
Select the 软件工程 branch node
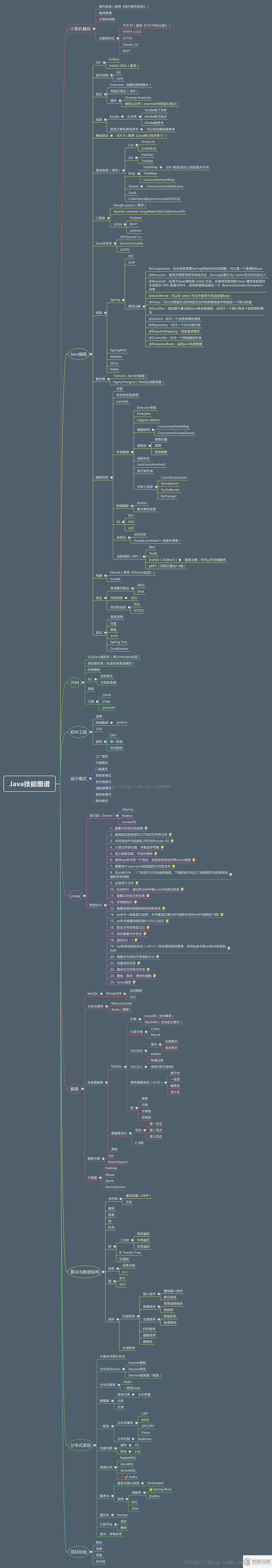tap(79, 732)
